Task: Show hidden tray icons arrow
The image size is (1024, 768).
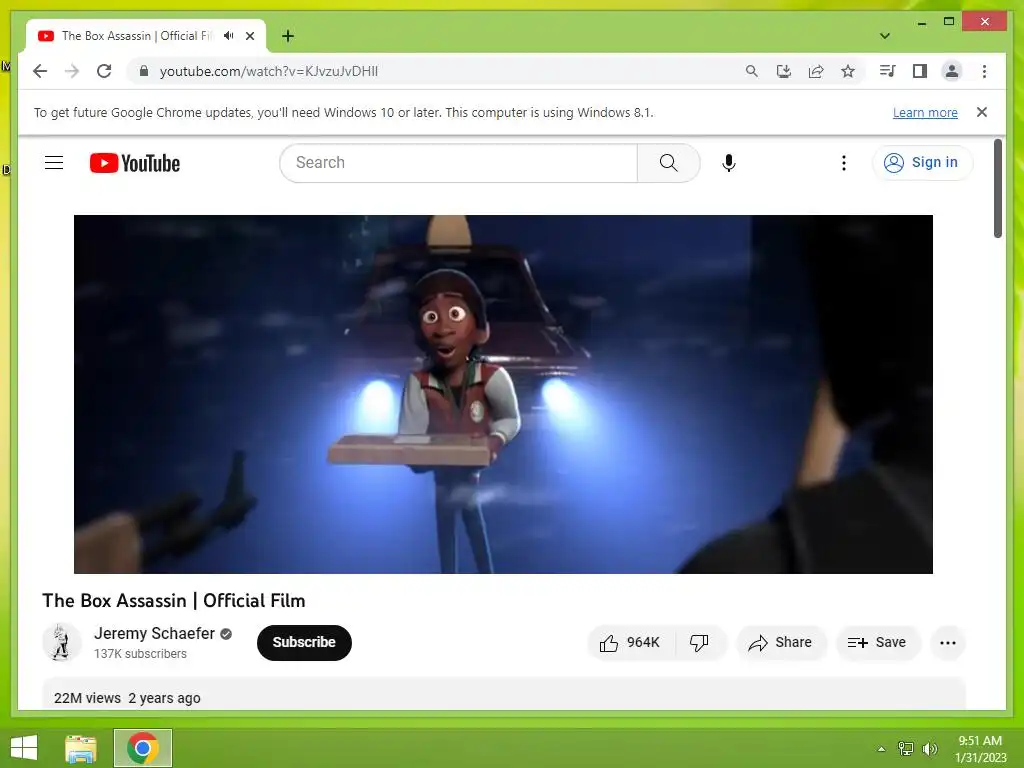Action: click(881, 749)
